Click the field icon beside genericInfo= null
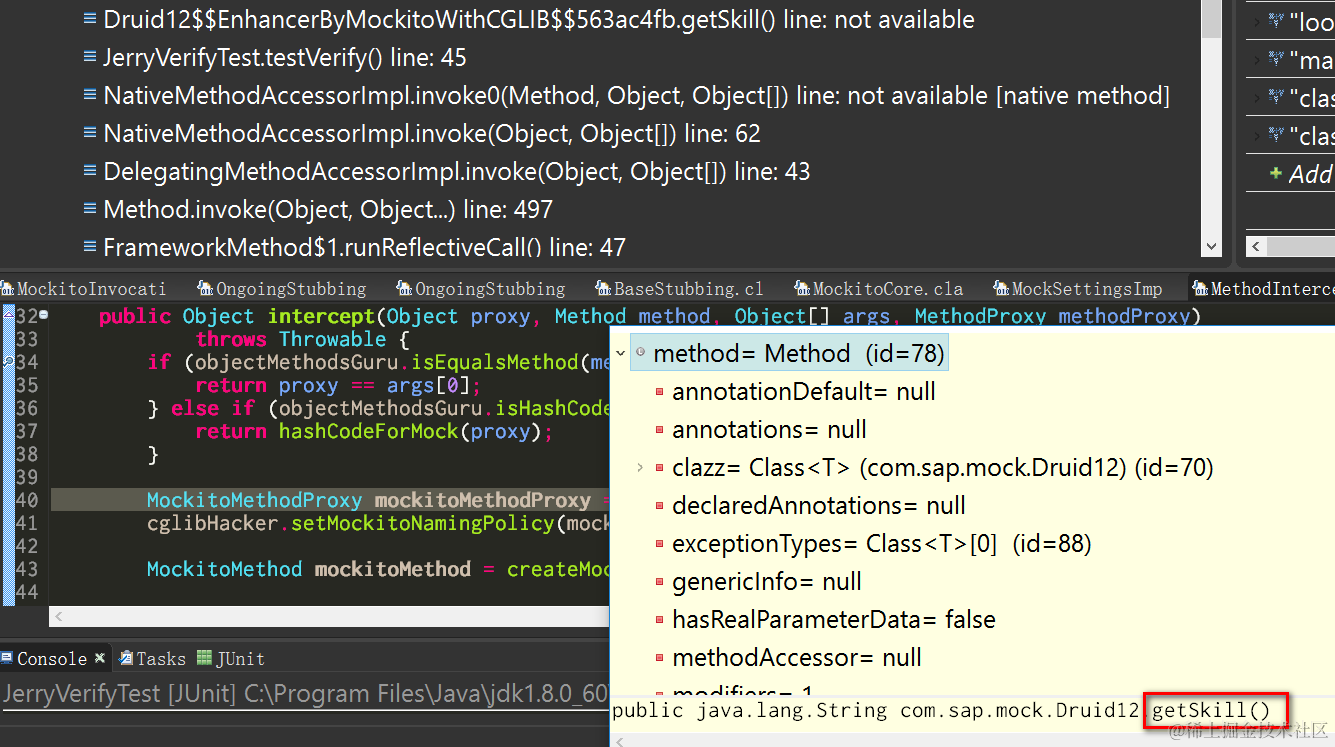This screenshot has width=1335, height=747. coord(659,582)
